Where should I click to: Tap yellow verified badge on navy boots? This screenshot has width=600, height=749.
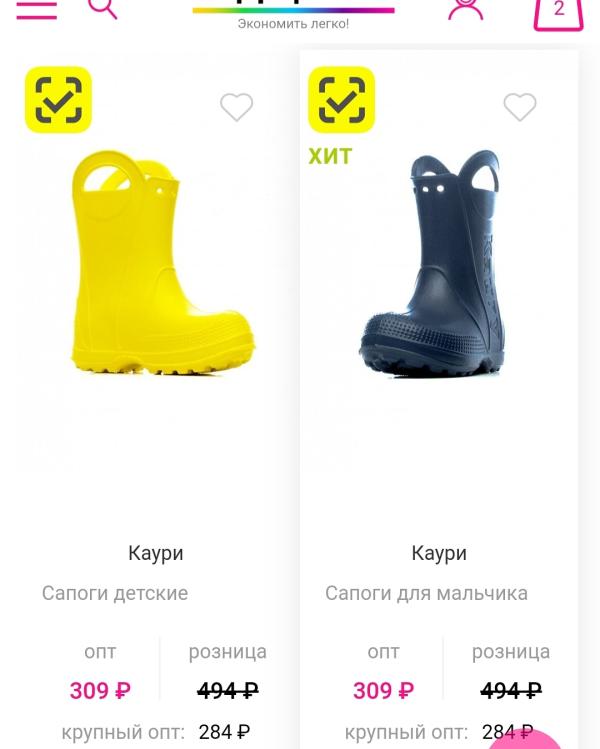[x=342, y=99]
